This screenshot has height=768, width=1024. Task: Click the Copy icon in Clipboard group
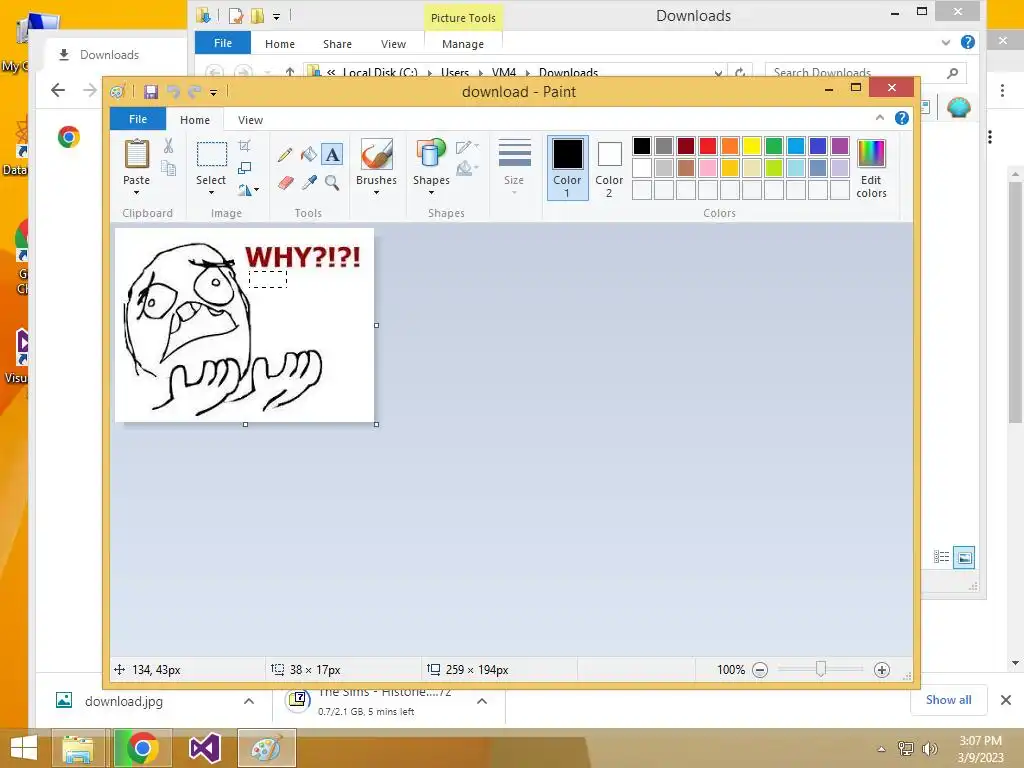coord(168,169)
